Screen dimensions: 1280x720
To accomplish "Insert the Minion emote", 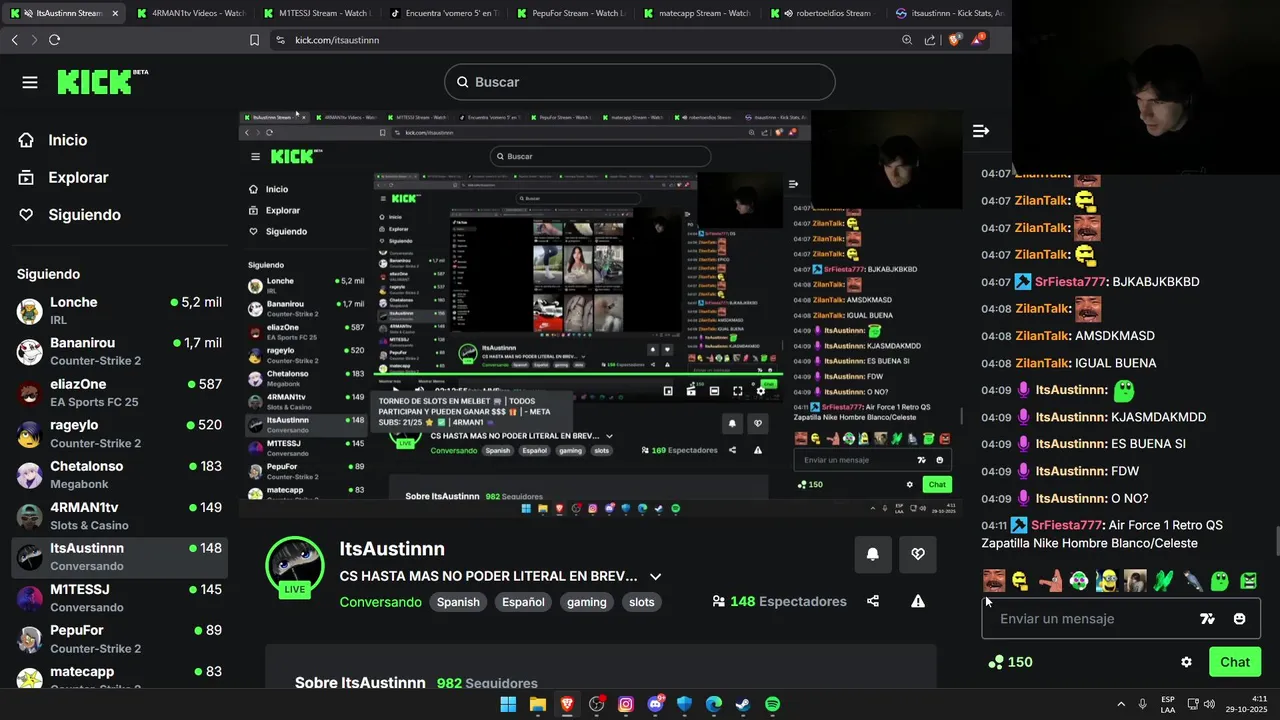I will pyautogui.click(x=1106, y=580).
